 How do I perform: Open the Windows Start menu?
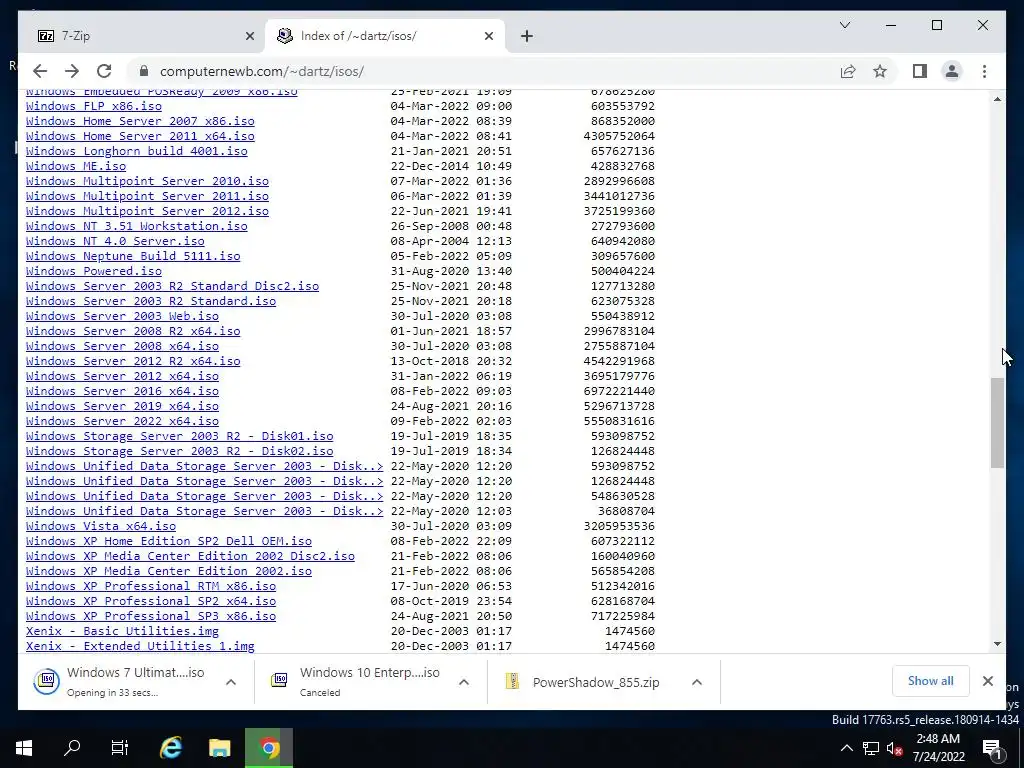24,748
